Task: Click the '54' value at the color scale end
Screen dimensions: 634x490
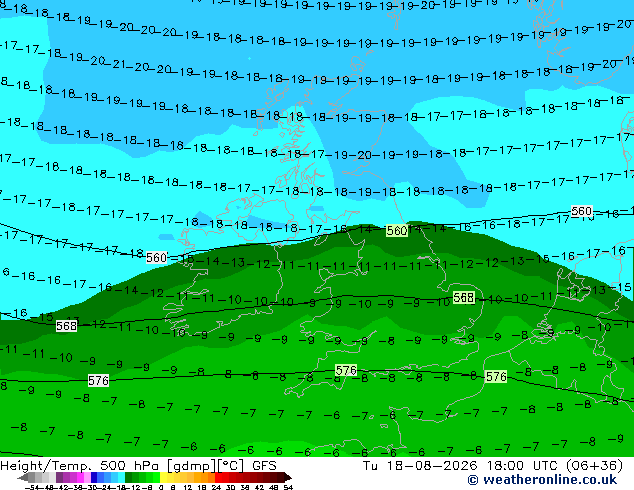Action: tap(288, 488)
